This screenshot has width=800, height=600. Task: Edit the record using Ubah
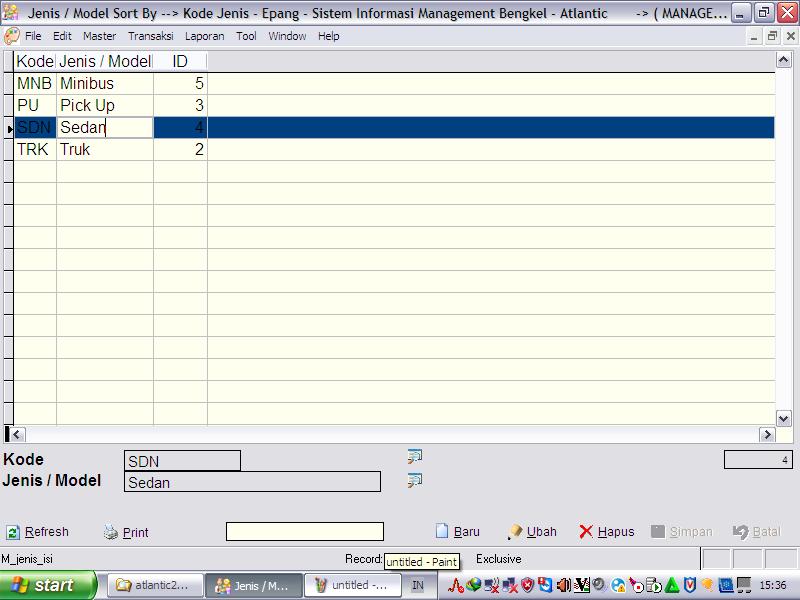tap(532, 532)
